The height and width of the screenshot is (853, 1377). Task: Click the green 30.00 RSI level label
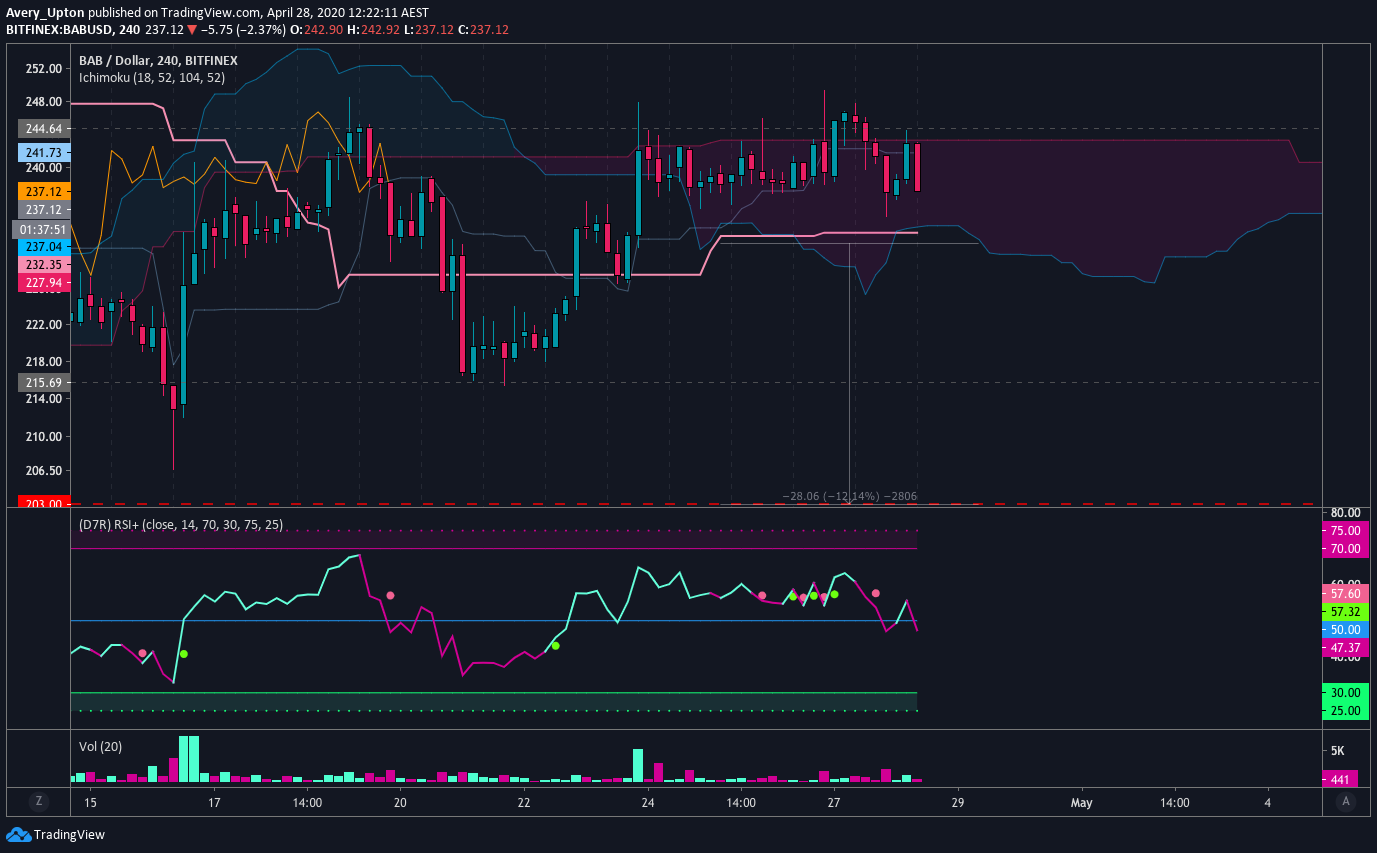tap(1345, 692)
